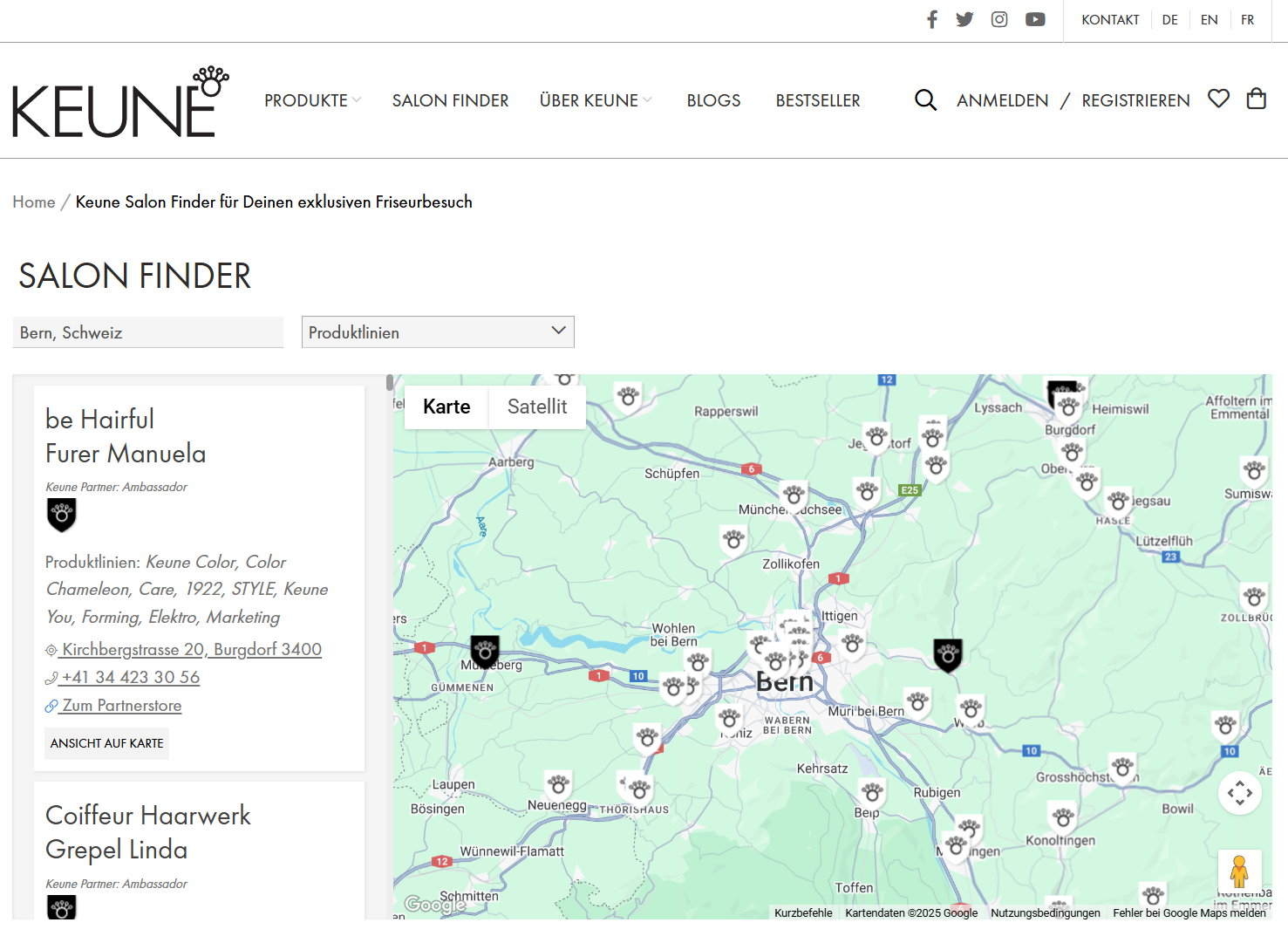1288x943 pixels.
Task: Open address Kirchbergstrasse 20, Burgdorf 3400
Action: click(192, 649)
